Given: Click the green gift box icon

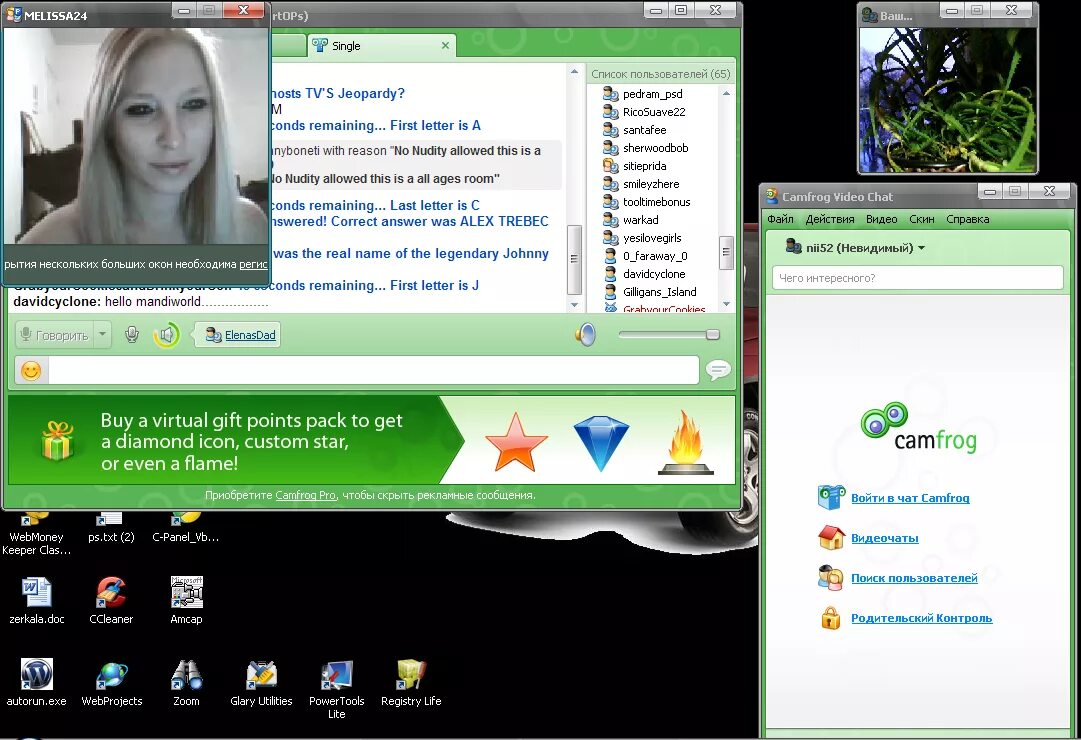Looking at the screenshot, I should pyautogui.click(x=58, y=441).
